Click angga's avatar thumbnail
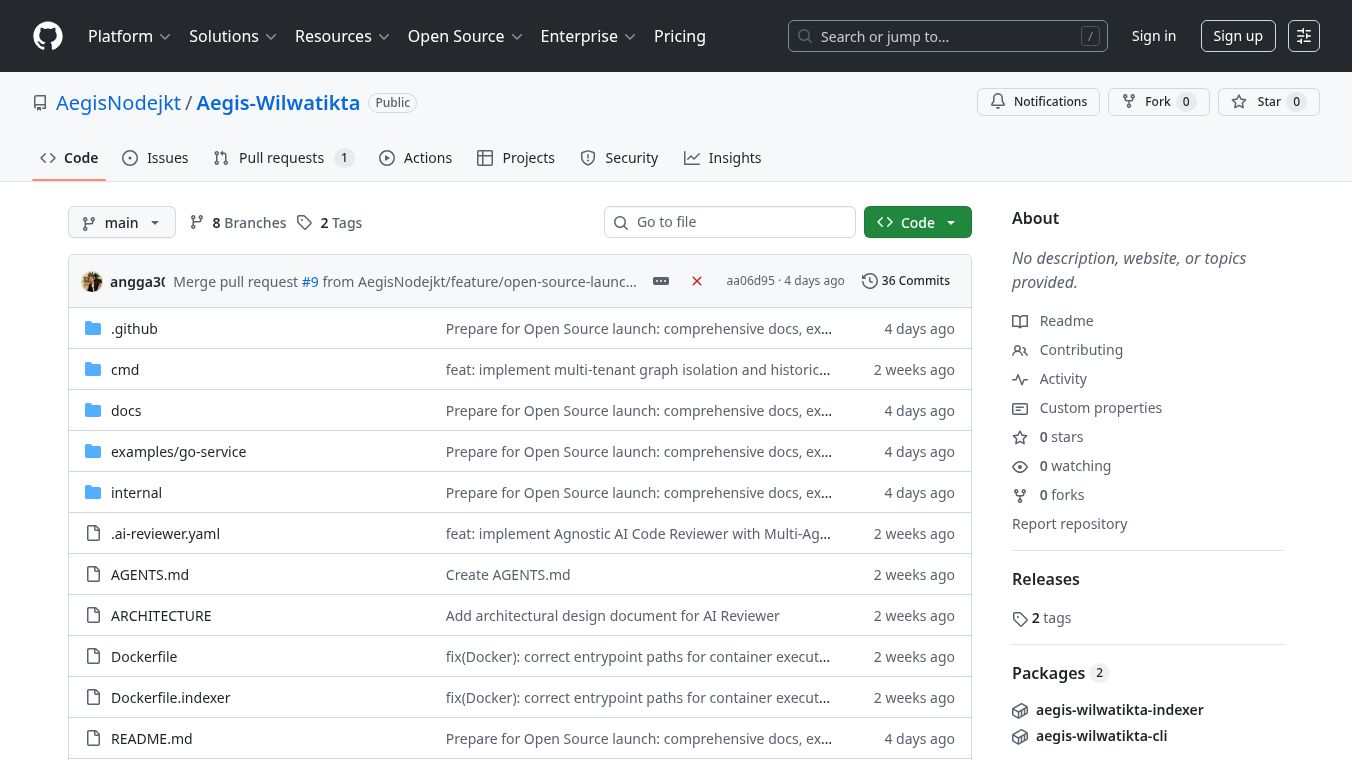1352x760 pixels. [x=92, y=281]
